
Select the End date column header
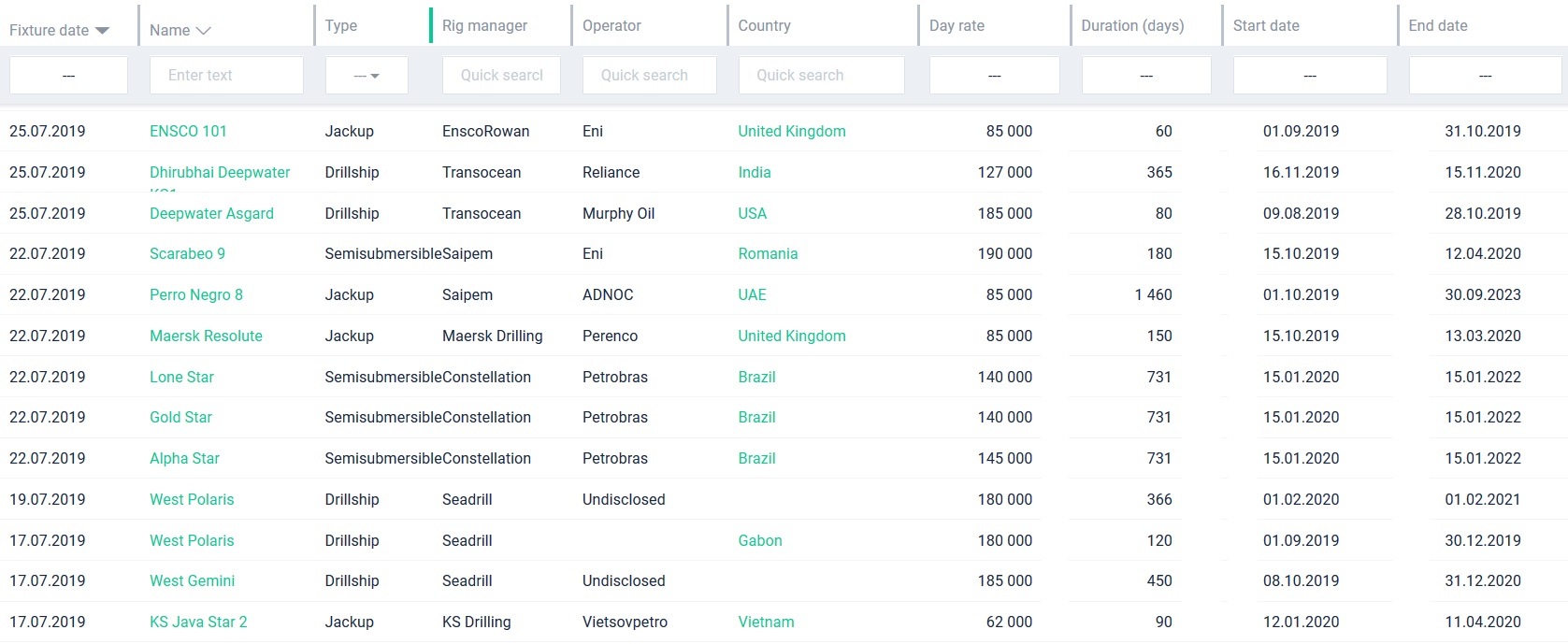[1437, 26]
